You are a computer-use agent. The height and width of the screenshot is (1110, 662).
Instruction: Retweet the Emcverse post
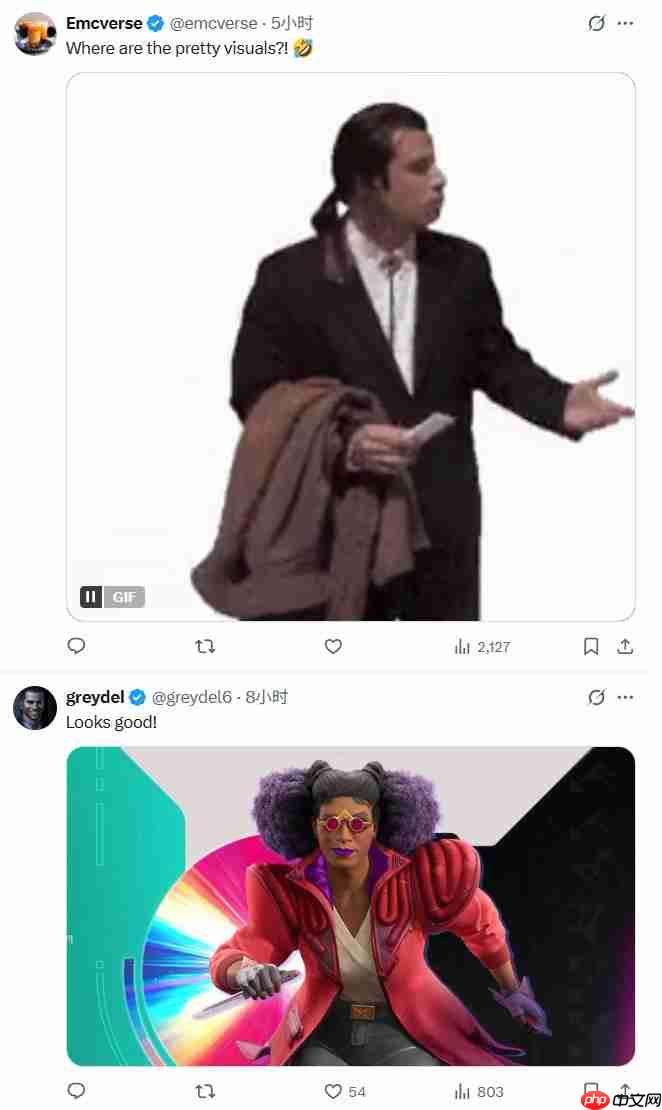tap(205, 646)
